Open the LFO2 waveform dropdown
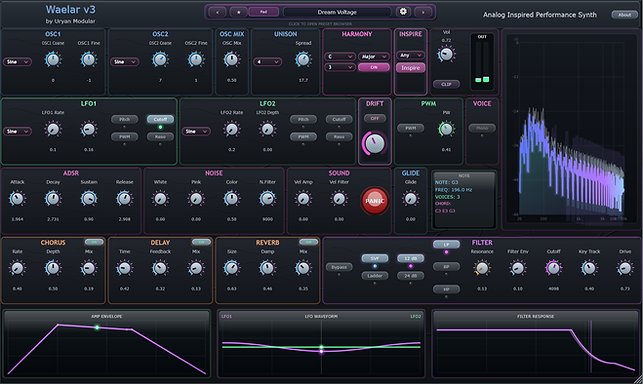The height and width of the screenshot is (384, 643). click(196, 131)
